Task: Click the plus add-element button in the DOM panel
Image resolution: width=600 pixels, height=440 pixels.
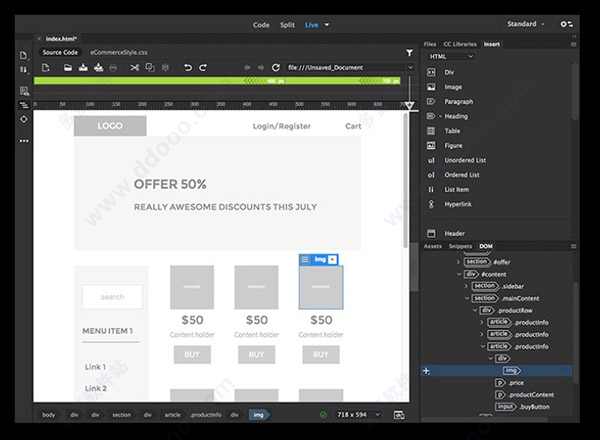Action: click(x=426, y=371)
